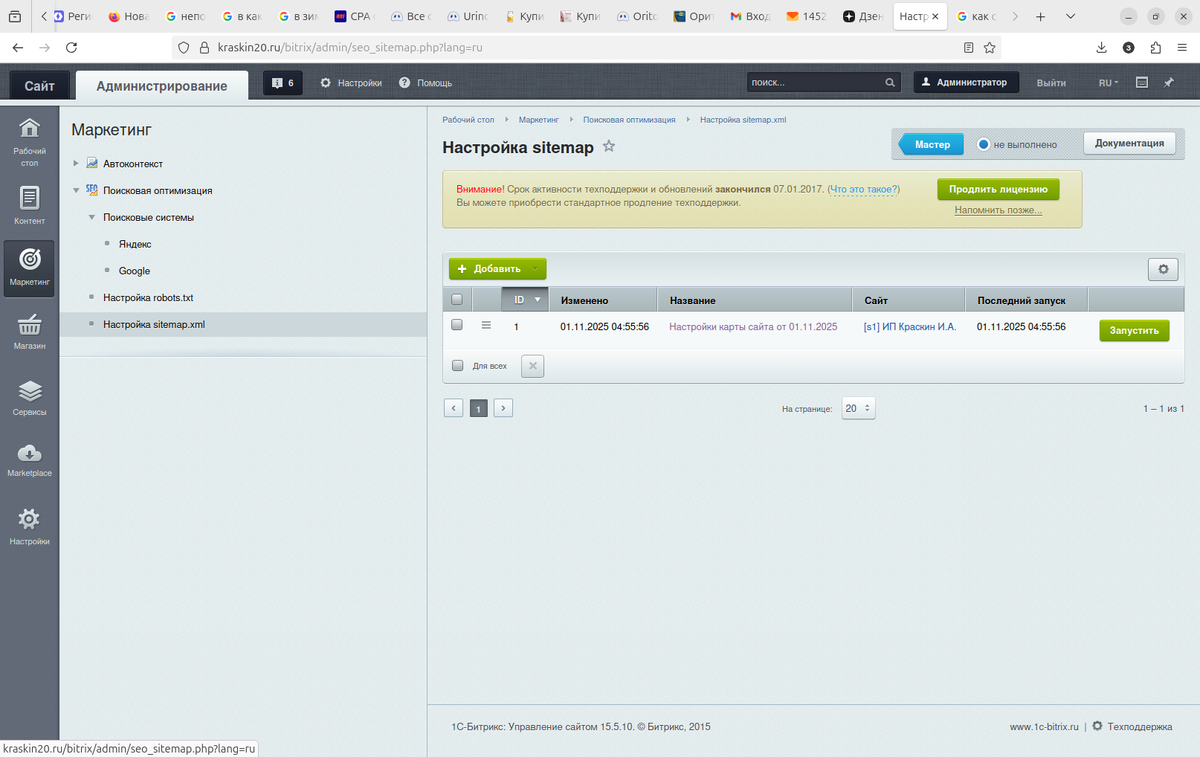Open the Контент sidebar section
Screen dimensions: 1200x757
pos(29,205)
